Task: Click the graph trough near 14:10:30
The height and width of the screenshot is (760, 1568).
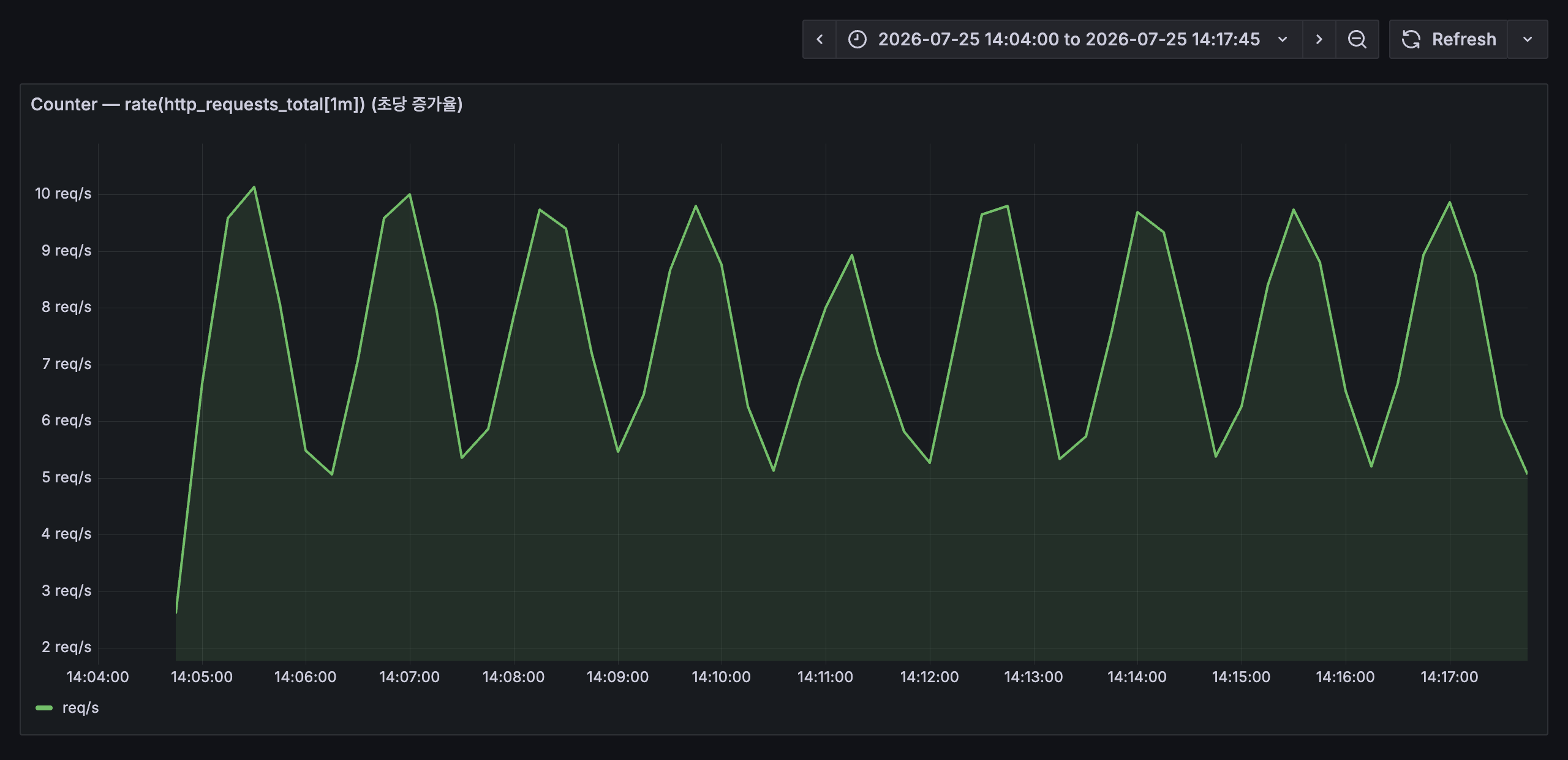Action: (774, 471)
